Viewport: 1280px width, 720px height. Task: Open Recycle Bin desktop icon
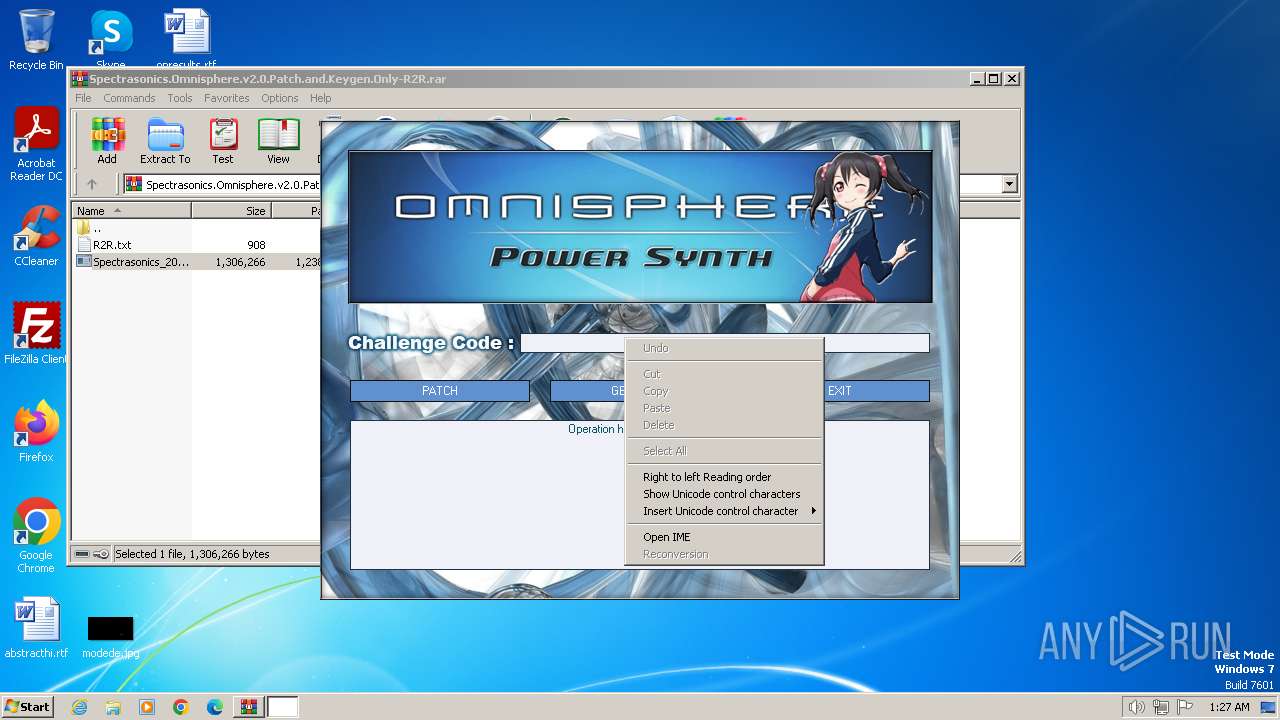click(36, 40)
